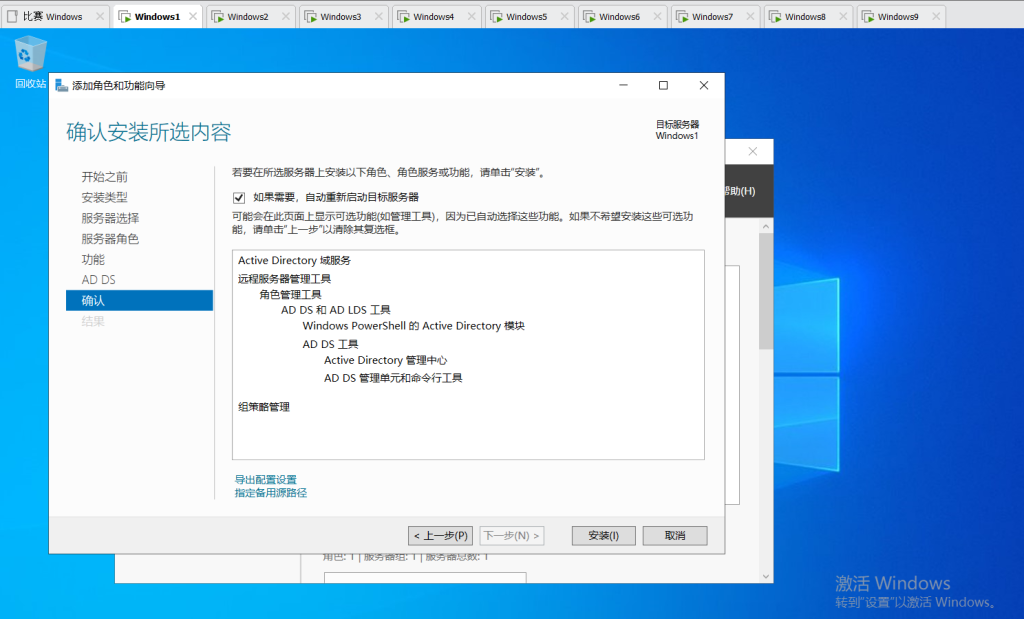Switch to the Windows7 tab
The width and height of the screenshot is (1024, 619).
tap(712, 17)
